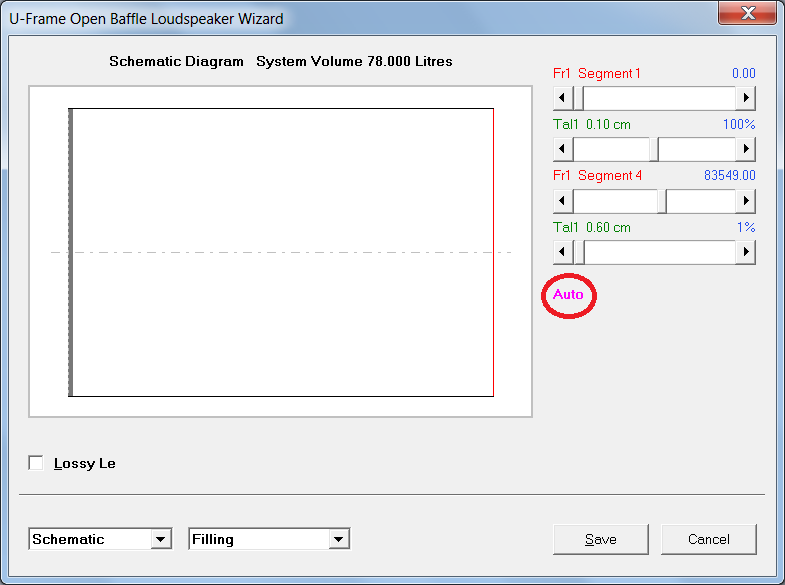Image resolution: width=785 pixels, height=585 pixels.
Task: Click the magenta Auto label
Action: click(568, 295)
